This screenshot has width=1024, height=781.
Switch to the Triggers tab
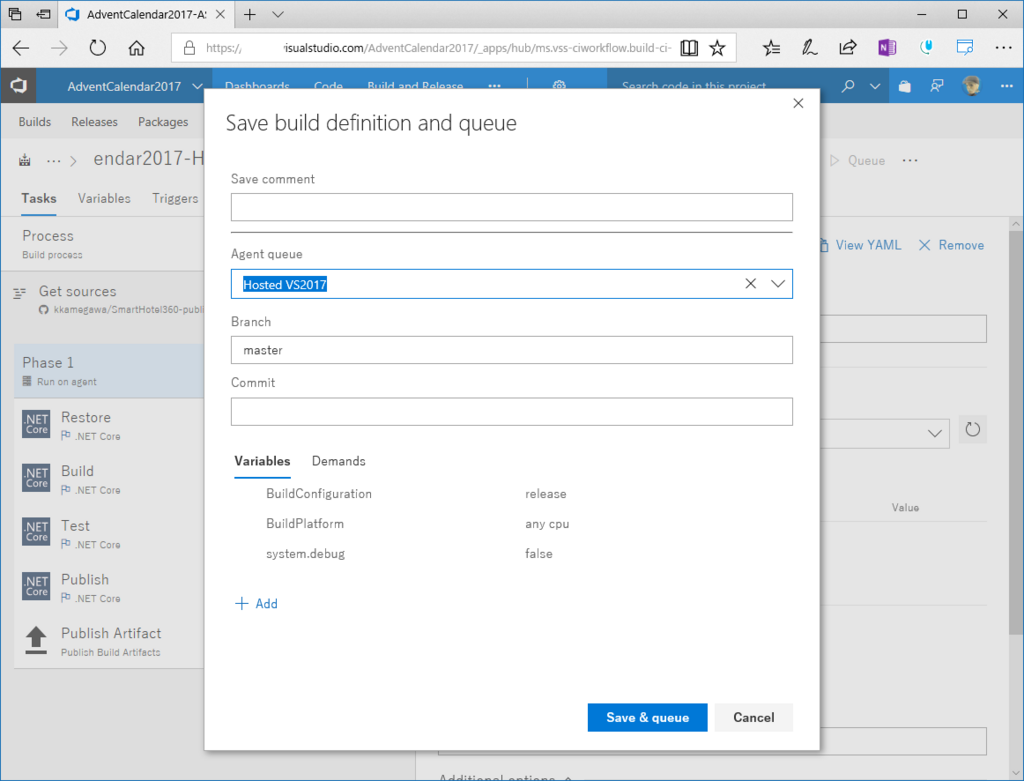pyautogui.click(x=175, y=199)
